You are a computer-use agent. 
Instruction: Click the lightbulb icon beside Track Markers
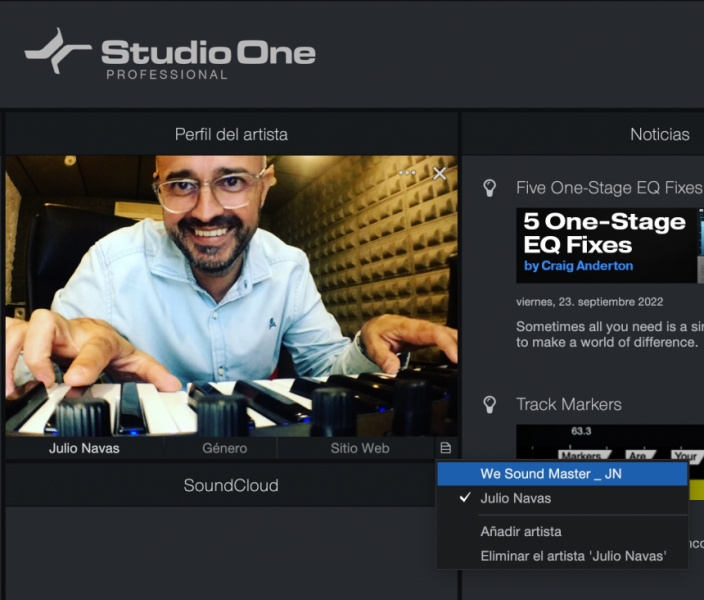(489, 404)
